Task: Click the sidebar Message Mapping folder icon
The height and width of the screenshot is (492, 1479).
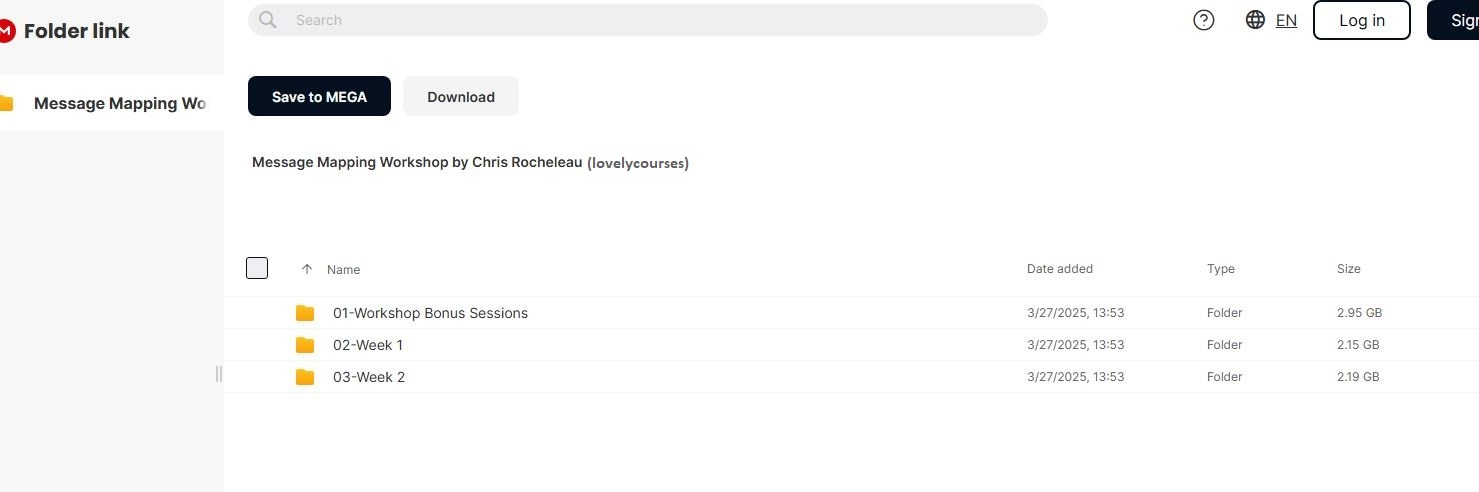Action: [x=7, y=103]
